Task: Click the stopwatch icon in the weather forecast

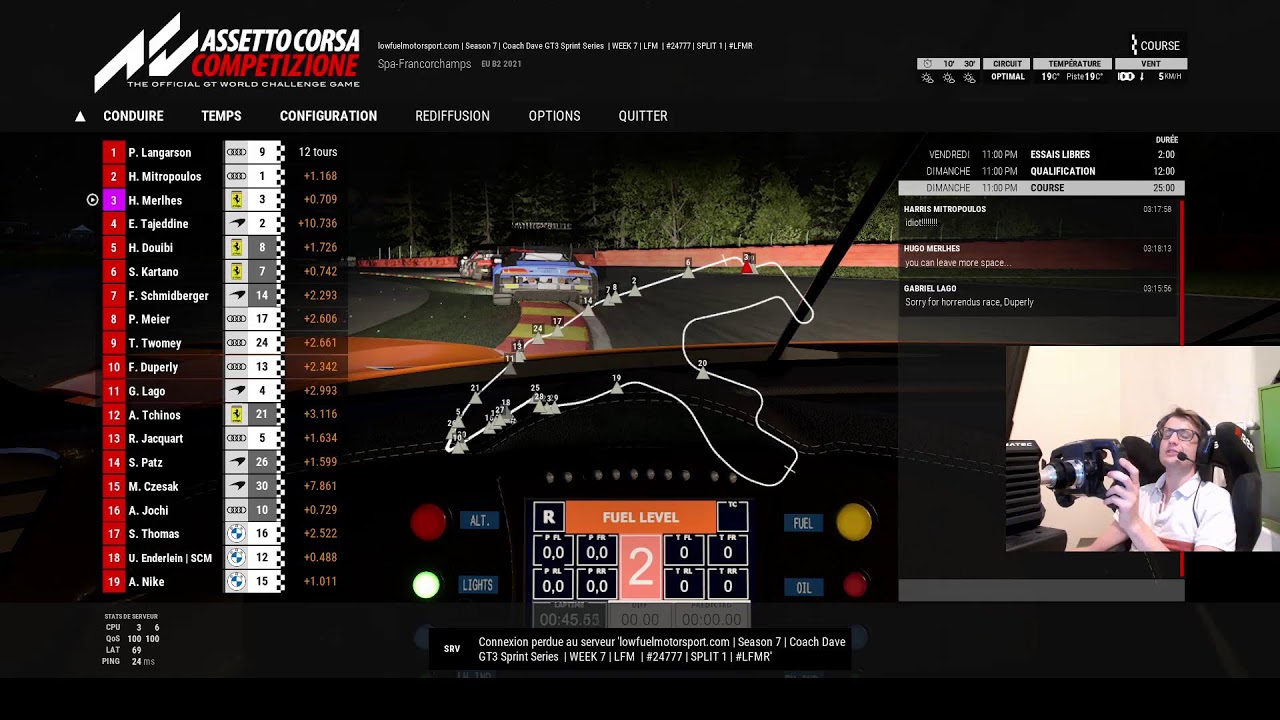Action: click(927, 64)
